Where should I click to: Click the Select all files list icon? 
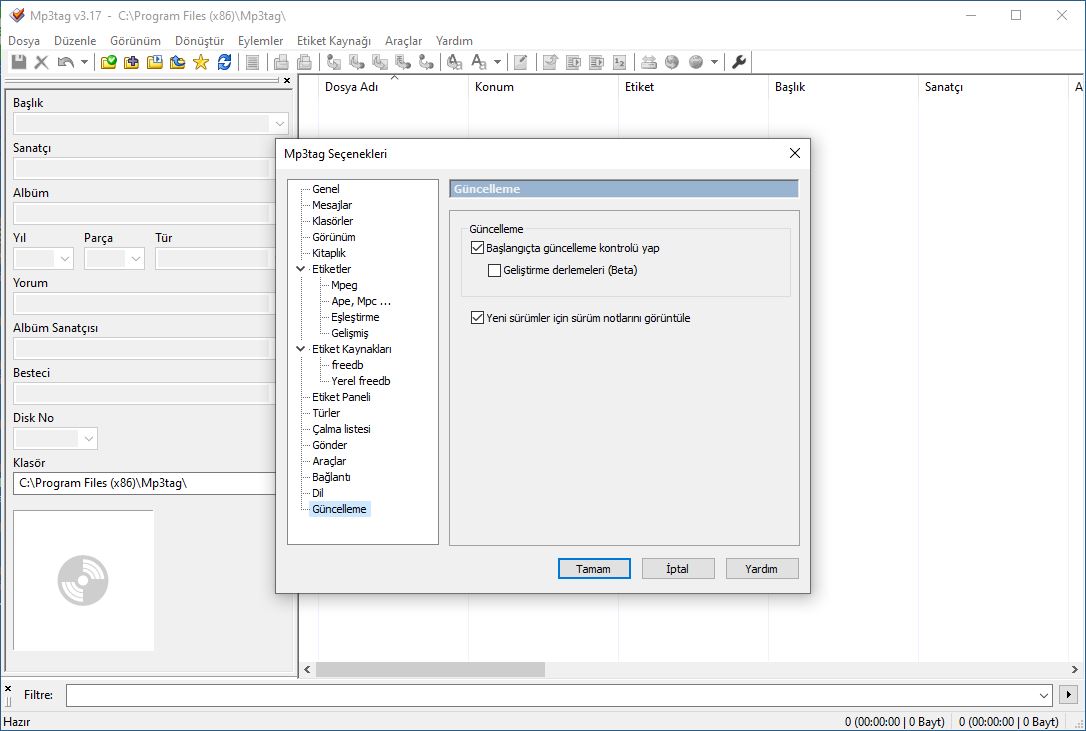coord(253,62)
